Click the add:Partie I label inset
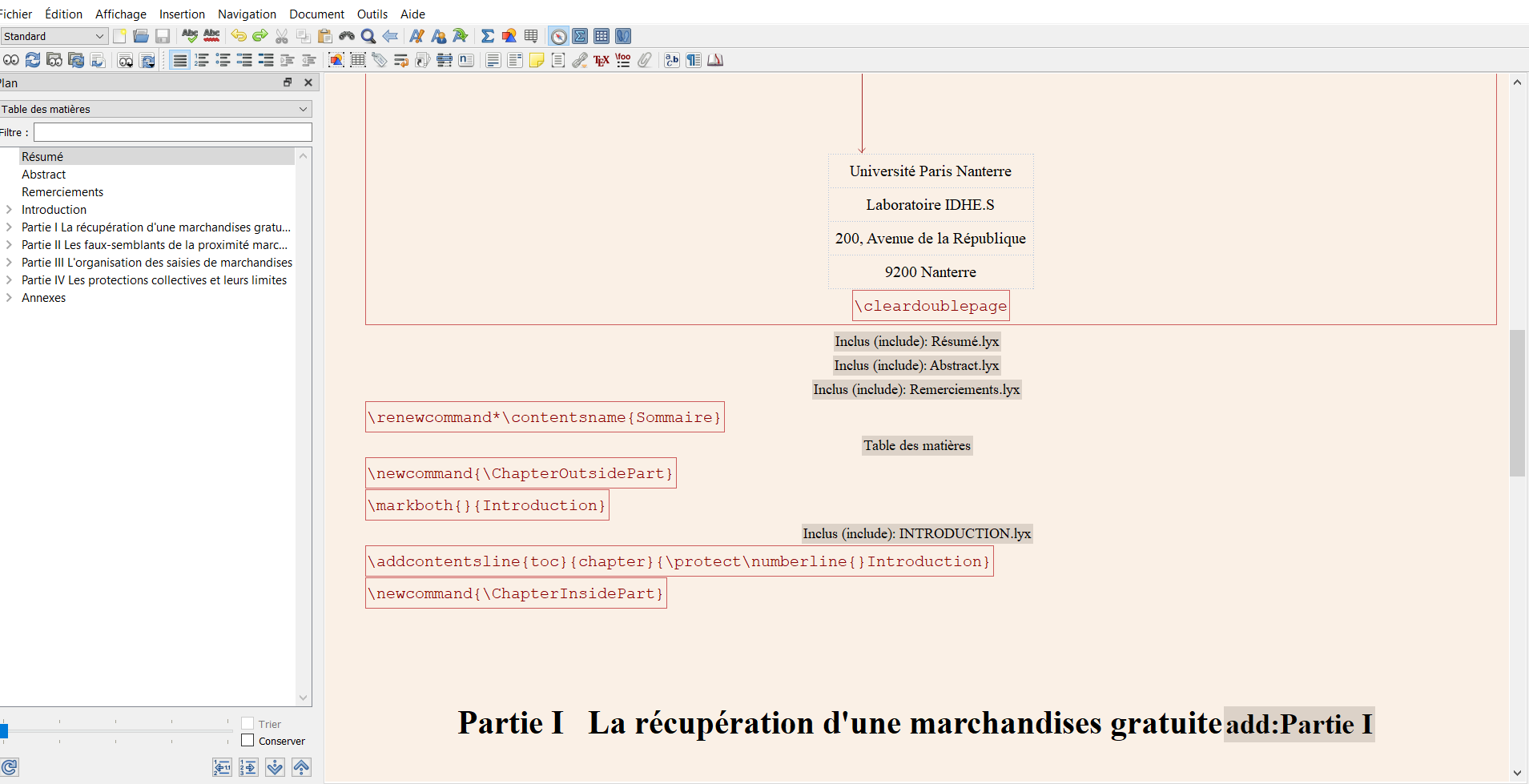 (1299, 724)
